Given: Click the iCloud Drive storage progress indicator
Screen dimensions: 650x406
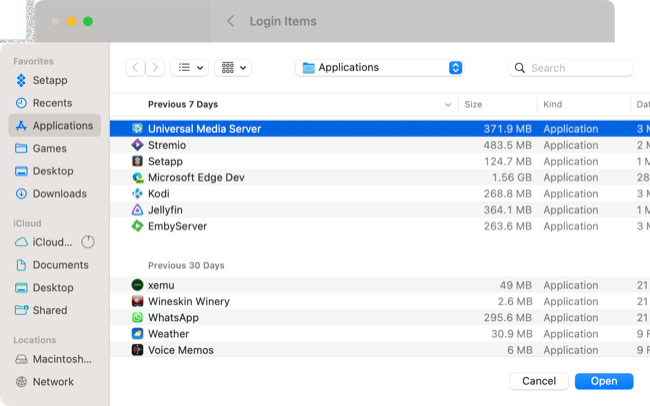Looking at the screenshot, I should [88, 242].
